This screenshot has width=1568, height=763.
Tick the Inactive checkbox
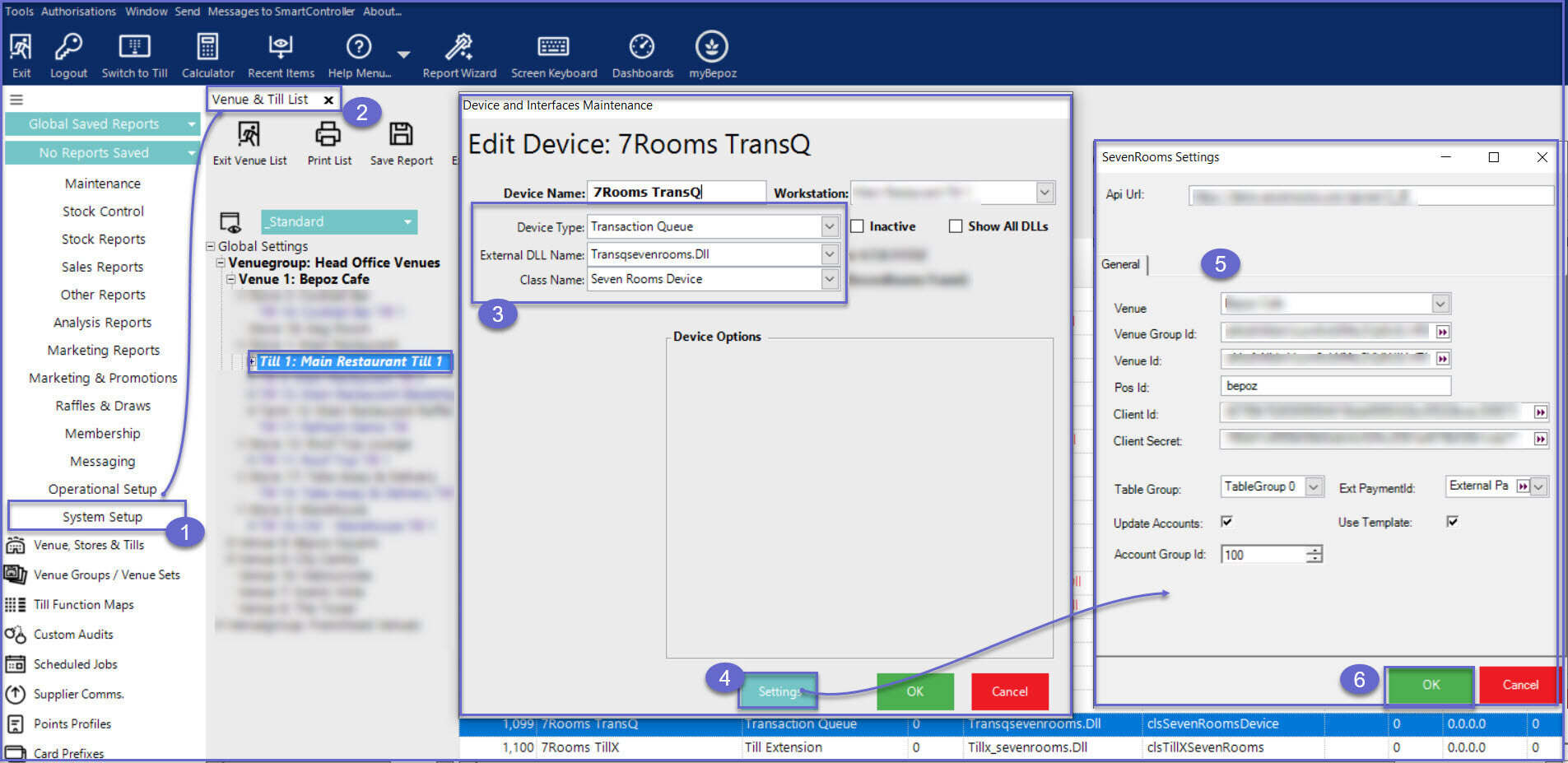coord(857,226)
